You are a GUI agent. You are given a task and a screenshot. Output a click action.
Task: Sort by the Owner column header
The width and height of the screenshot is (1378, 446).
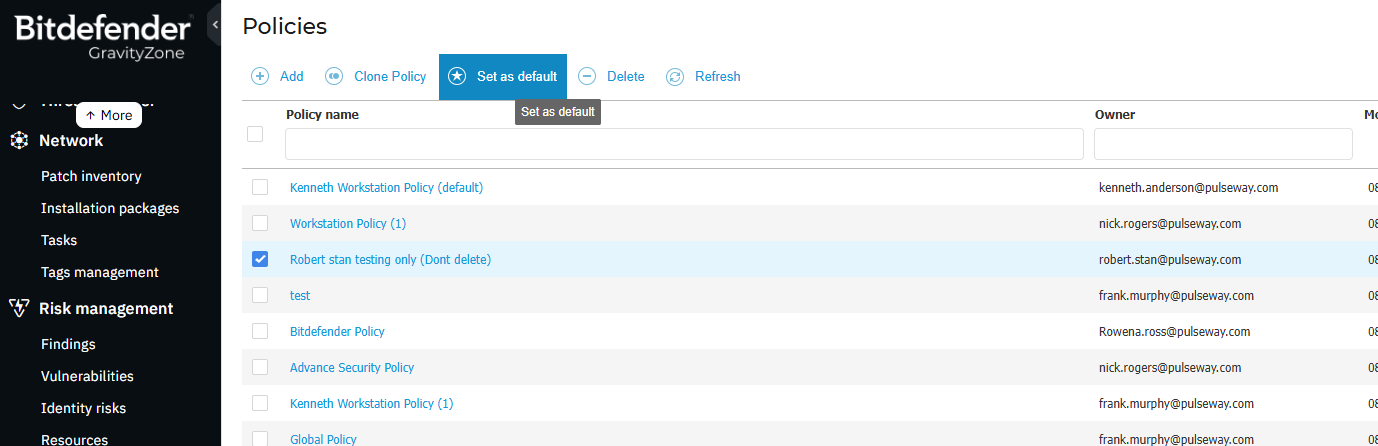click(1115, 114)
